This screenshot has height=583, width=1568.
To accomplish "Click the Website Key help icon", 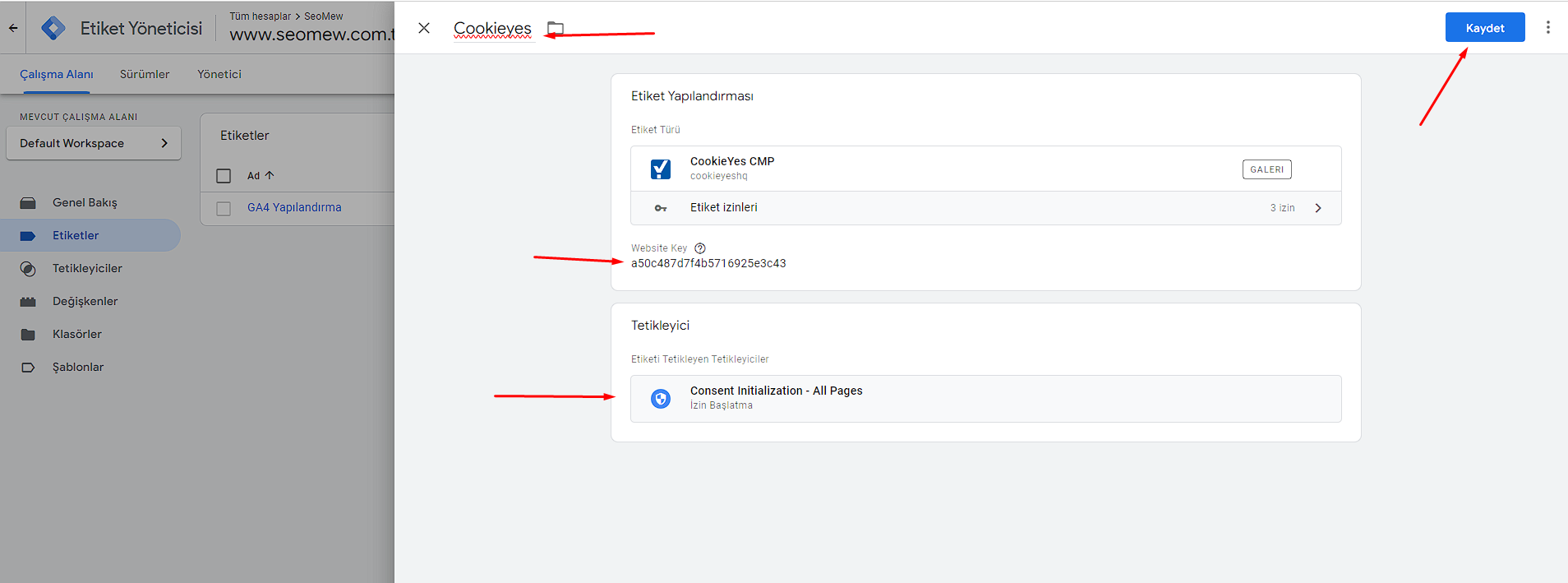I will pyautogui.click(x=700, y=248).
